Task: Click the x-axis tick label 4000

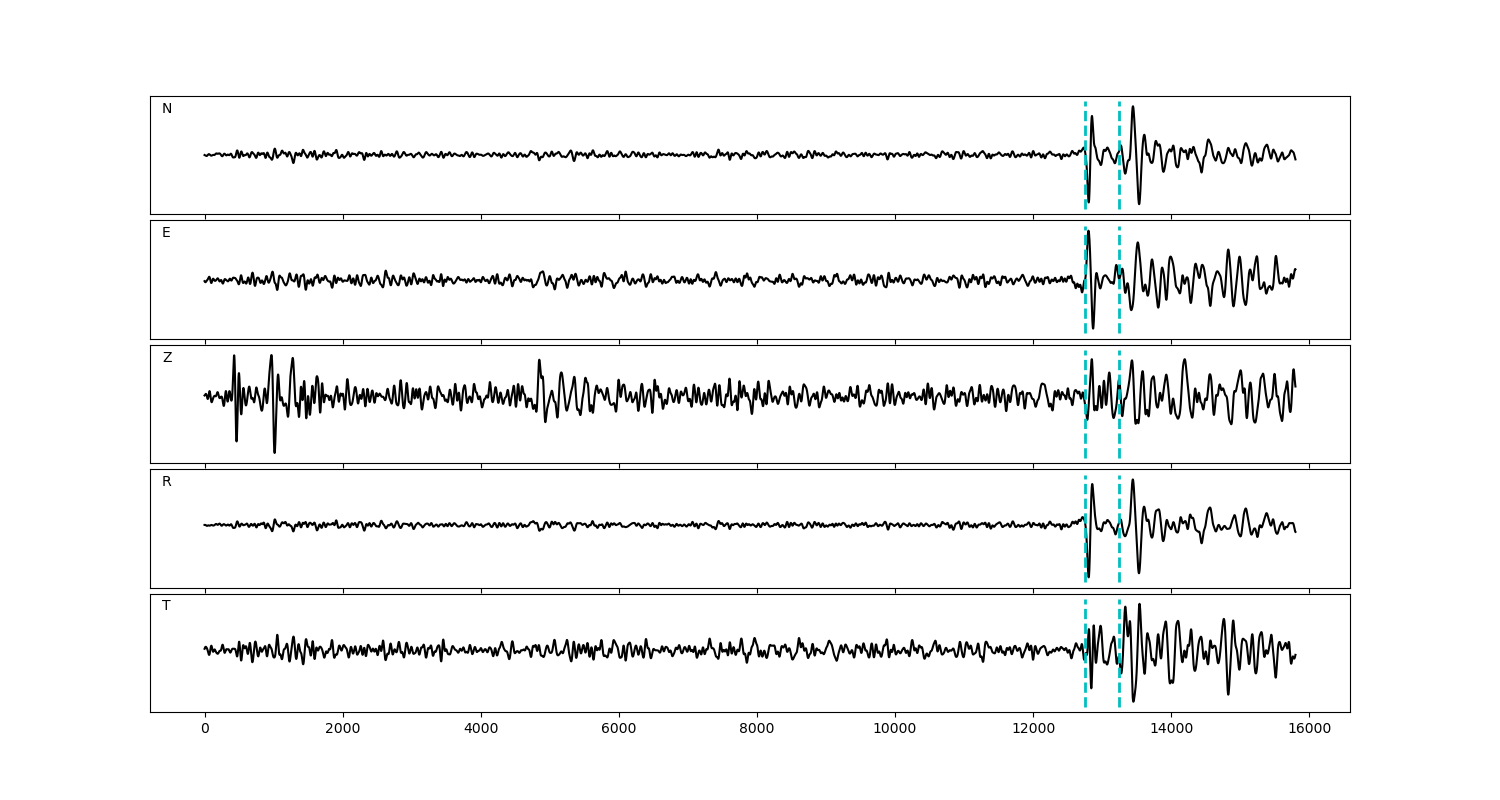Action: click(x=481, y=730)
